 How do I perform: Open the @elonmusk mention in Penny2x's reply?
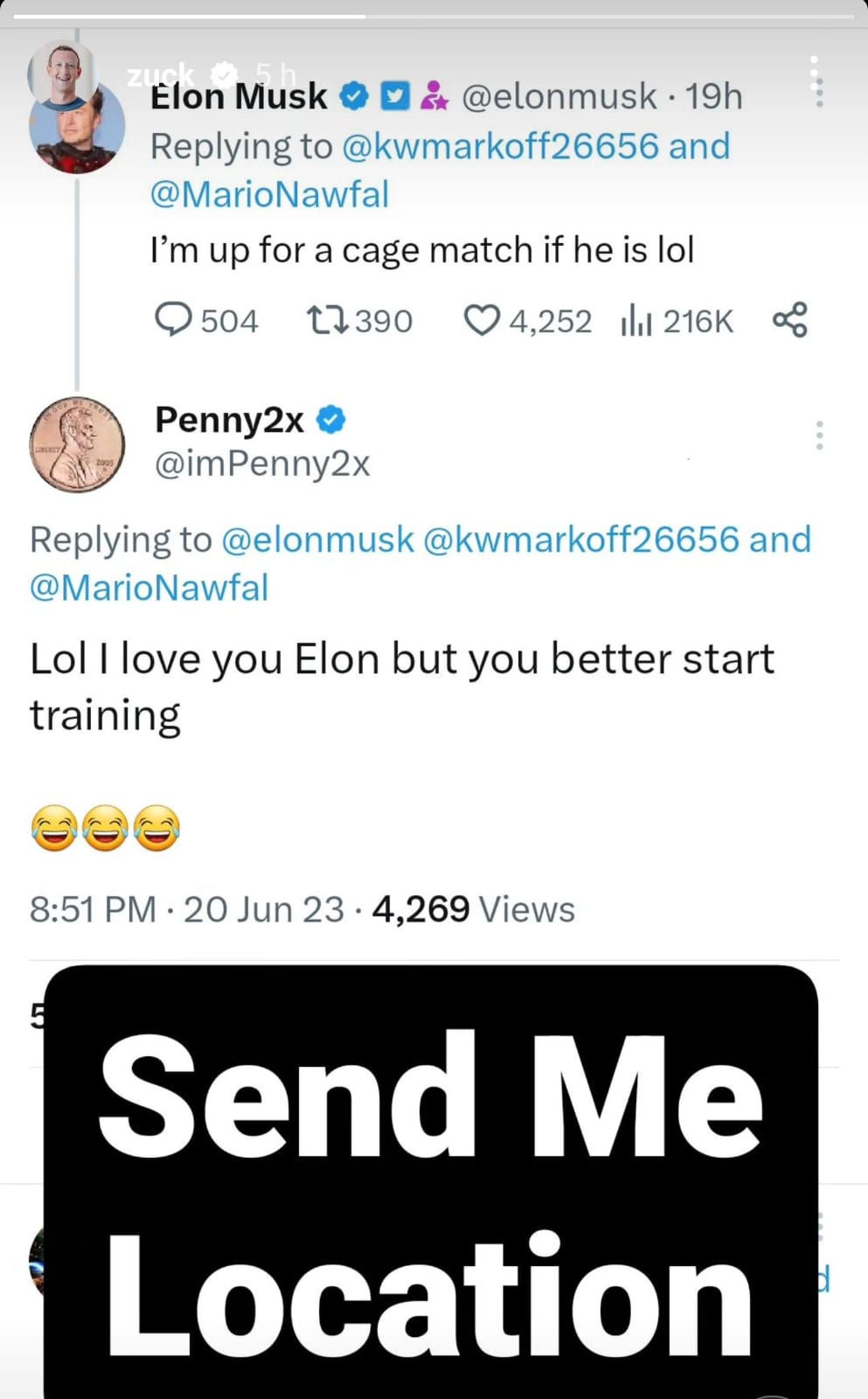pyautogui.click(x=318, y=539)
